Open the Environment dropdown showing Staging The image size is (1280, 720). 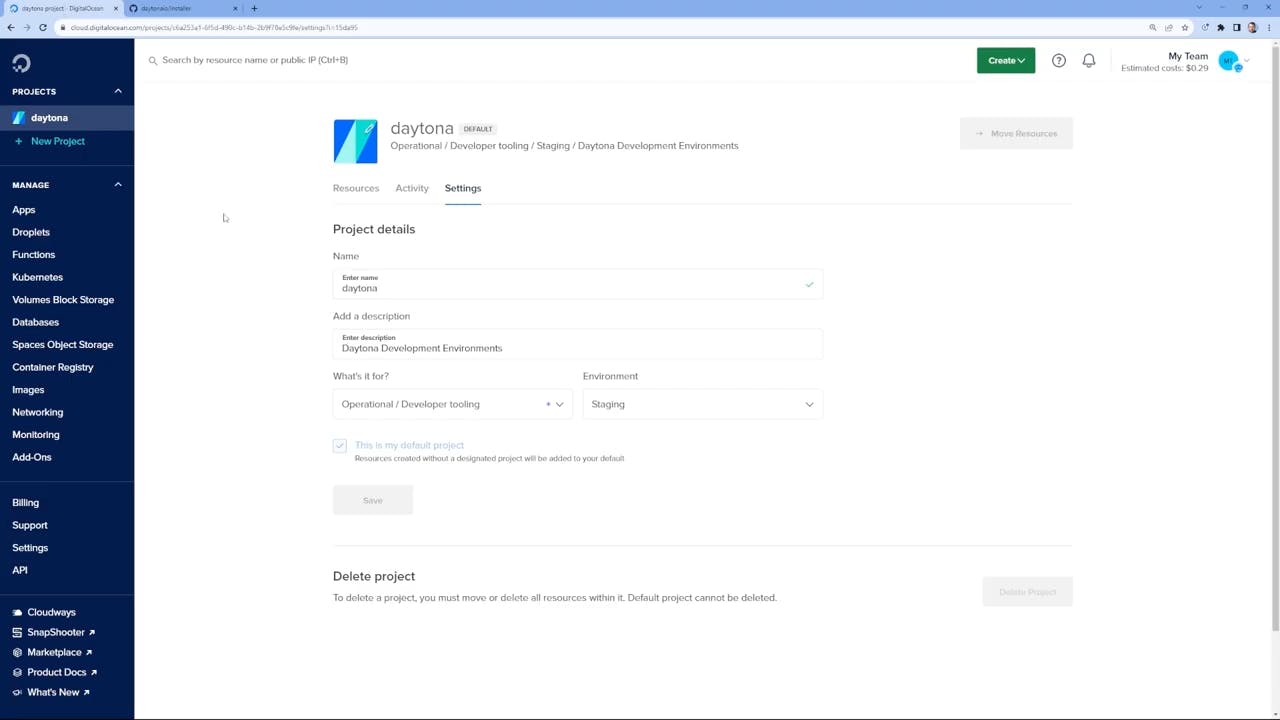tap(703, 404)
